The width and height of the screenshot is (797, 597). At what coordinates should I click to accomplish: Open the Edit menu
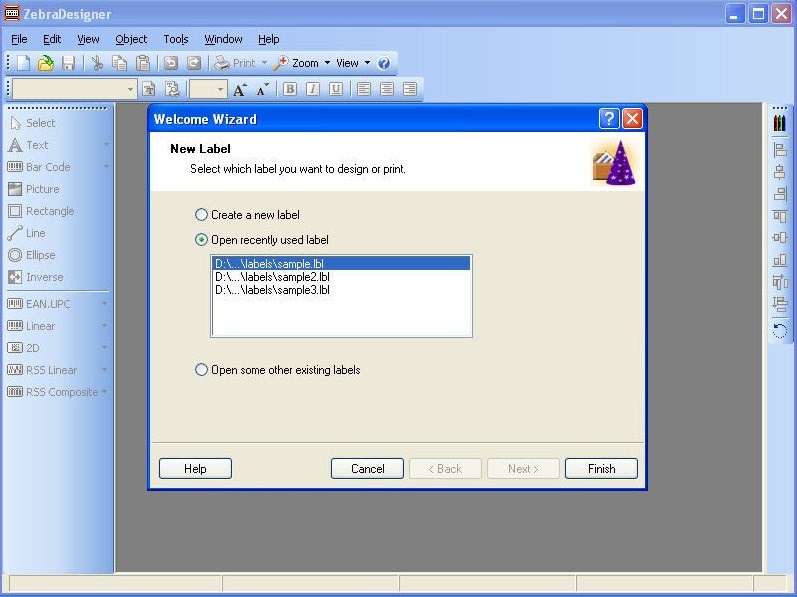pos(52,39)
